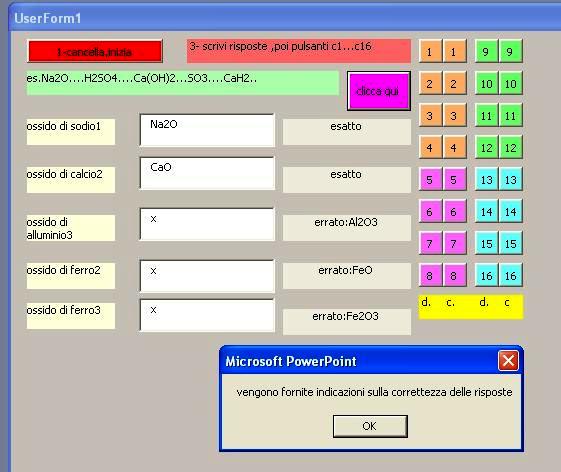561x472 pixels.
Task: Click pink button 8 in the d. column
Action: 430,275
